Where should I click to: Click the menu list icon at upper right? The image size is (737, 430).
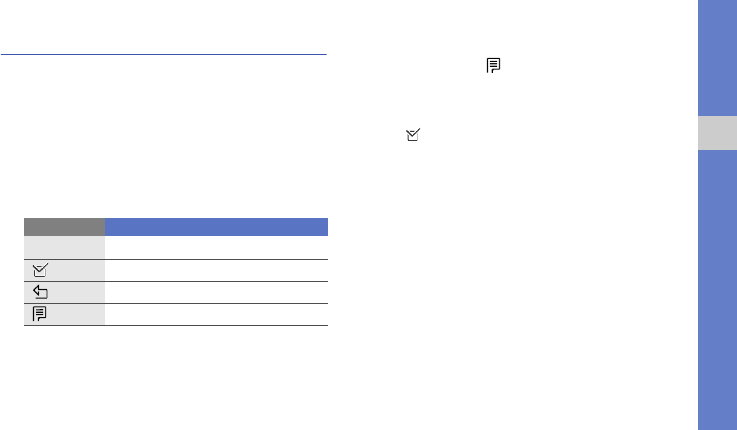(x=492, y=66)
